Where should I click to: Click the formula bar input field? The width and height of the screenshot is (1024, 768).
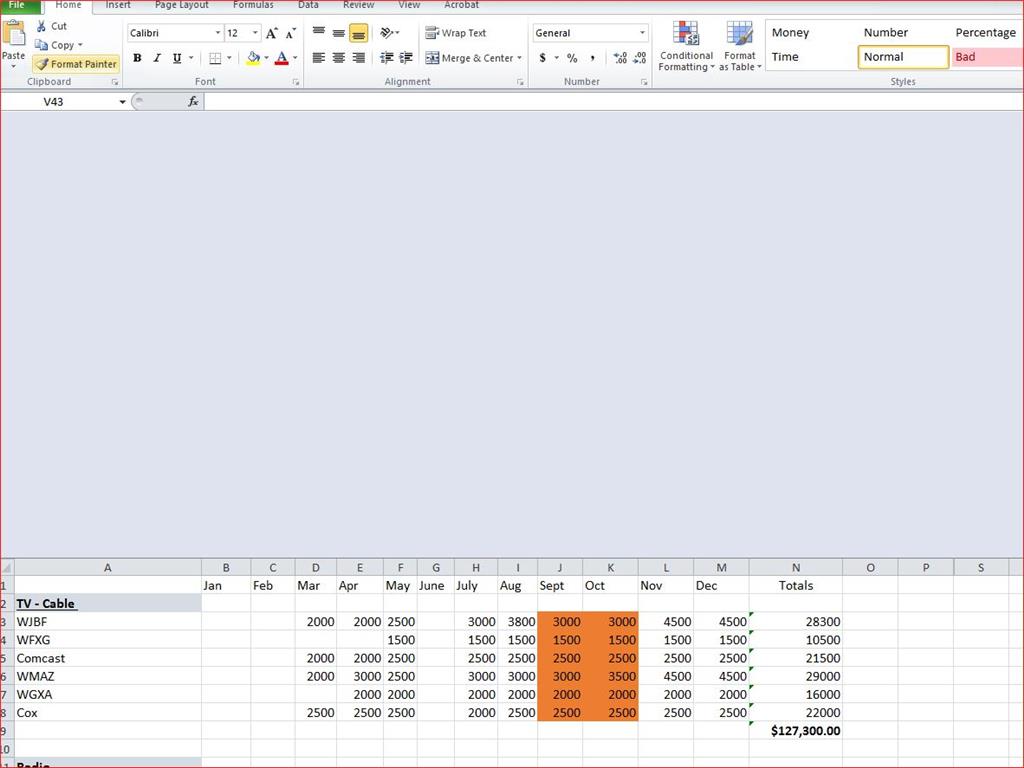pos(613,101)
